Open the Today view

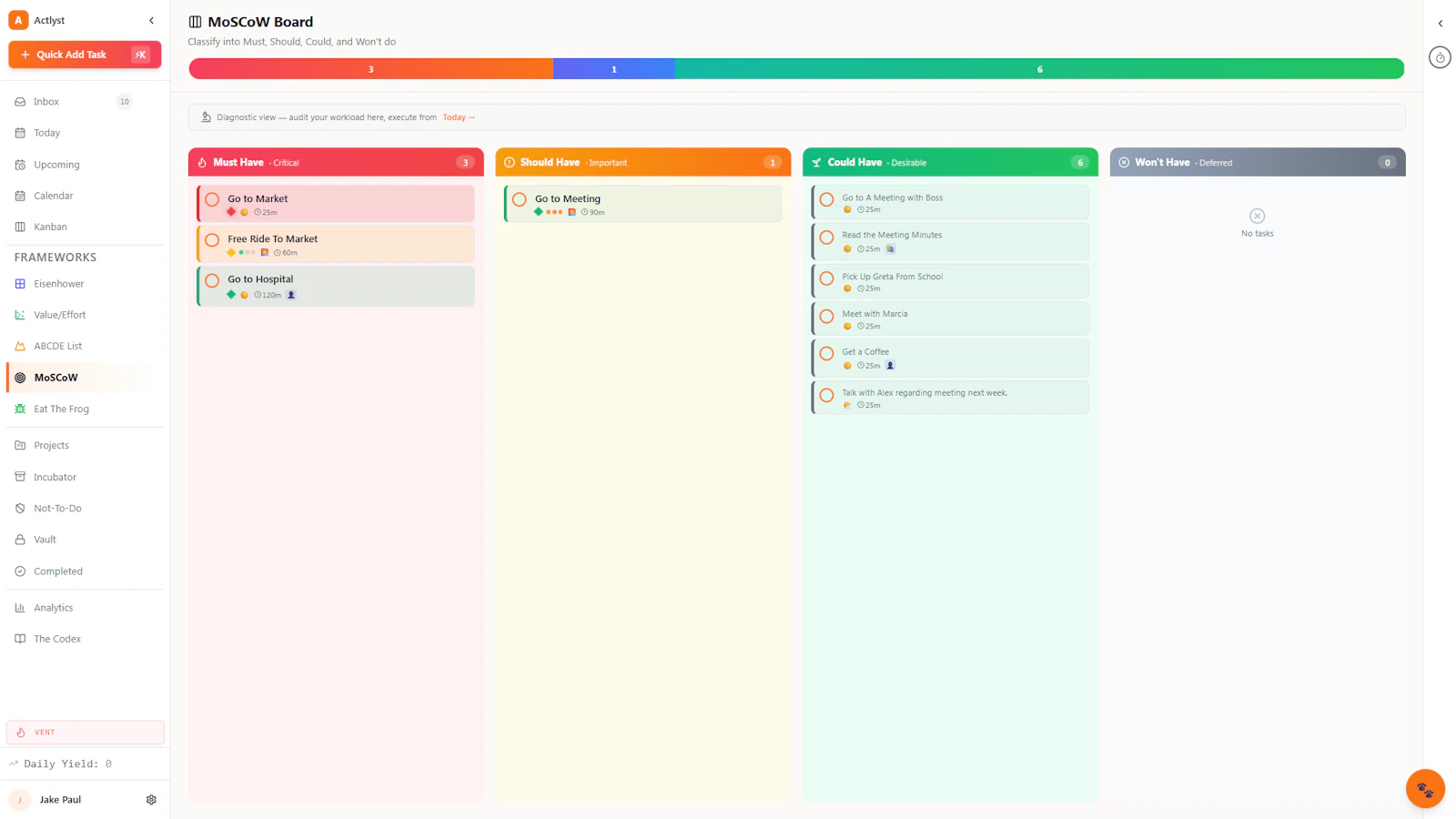(85, 133)
